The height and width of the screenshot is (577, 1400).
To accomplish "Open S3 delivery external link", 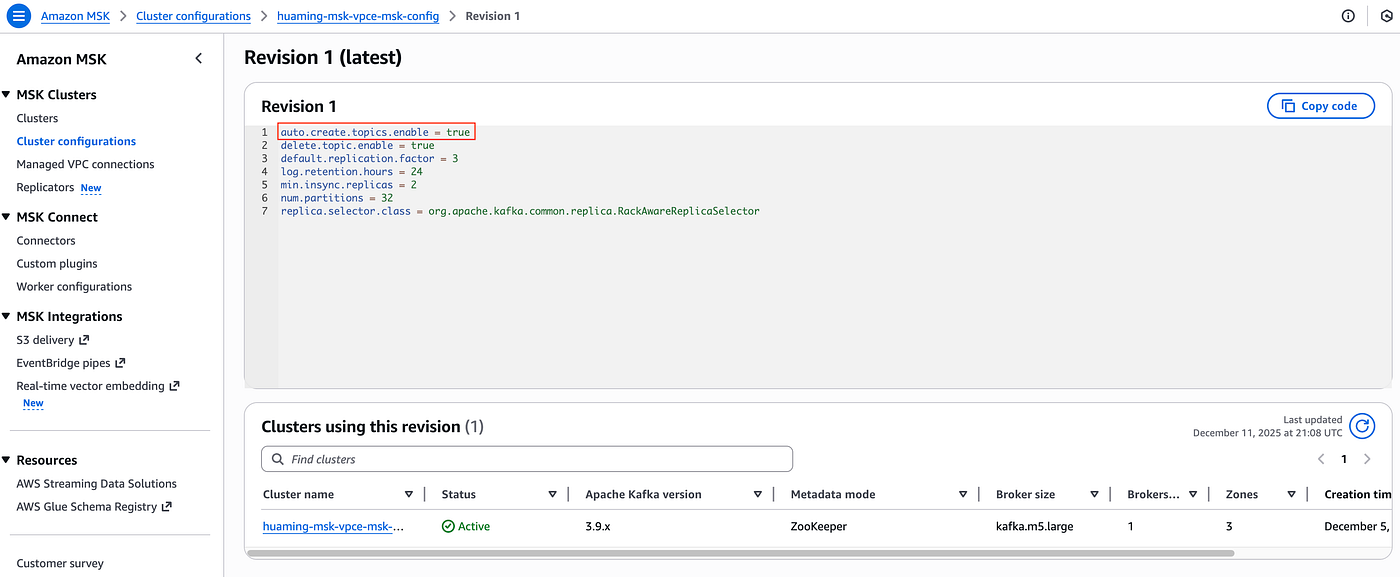I will (x=53, y=340).
